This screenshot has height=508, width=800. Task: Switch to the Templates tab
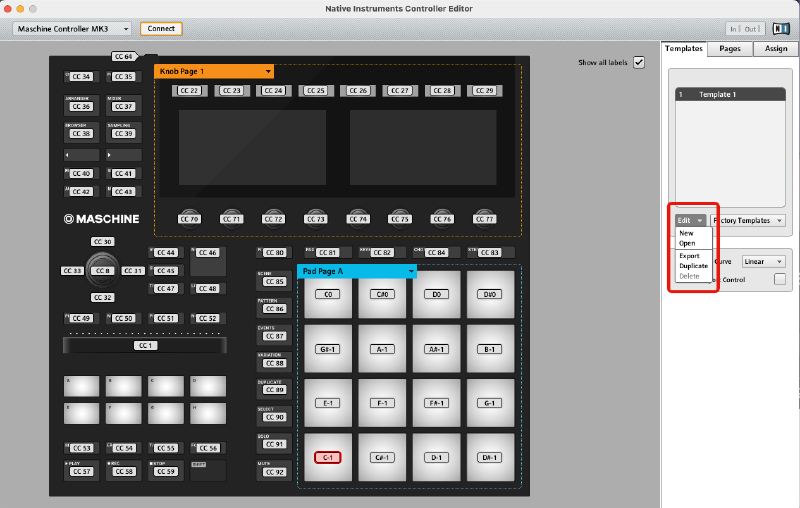684,48
